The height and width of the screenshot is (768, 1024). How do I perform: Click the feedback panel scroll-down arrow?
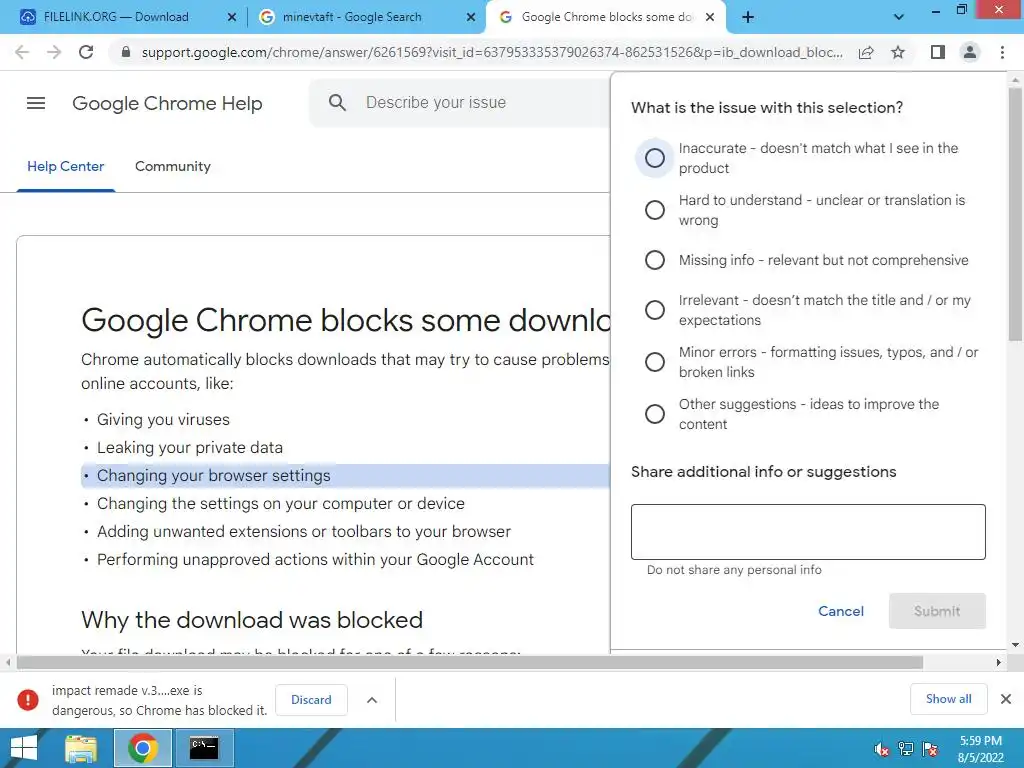coord(1016,645)
